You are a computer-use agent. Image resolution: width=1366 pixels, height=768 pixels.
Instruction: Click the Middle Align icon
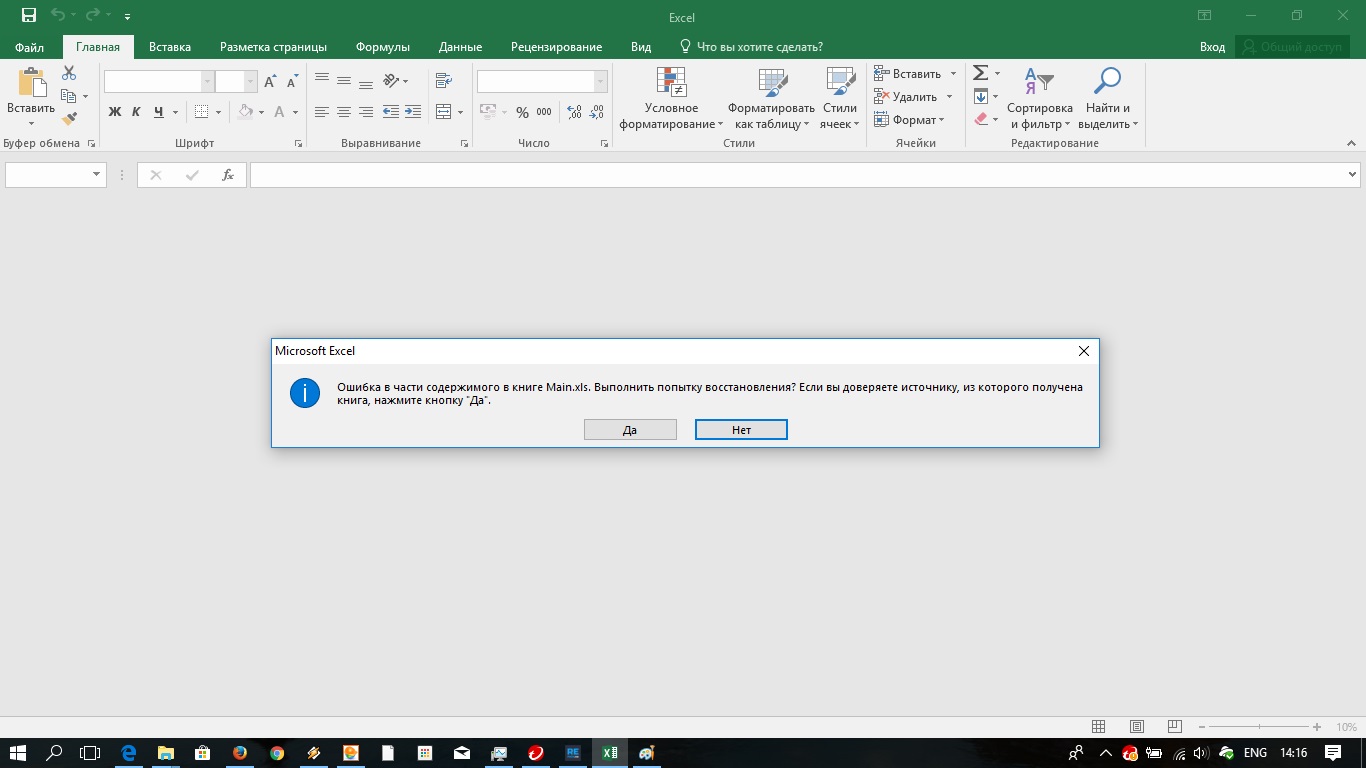[344, 81]
